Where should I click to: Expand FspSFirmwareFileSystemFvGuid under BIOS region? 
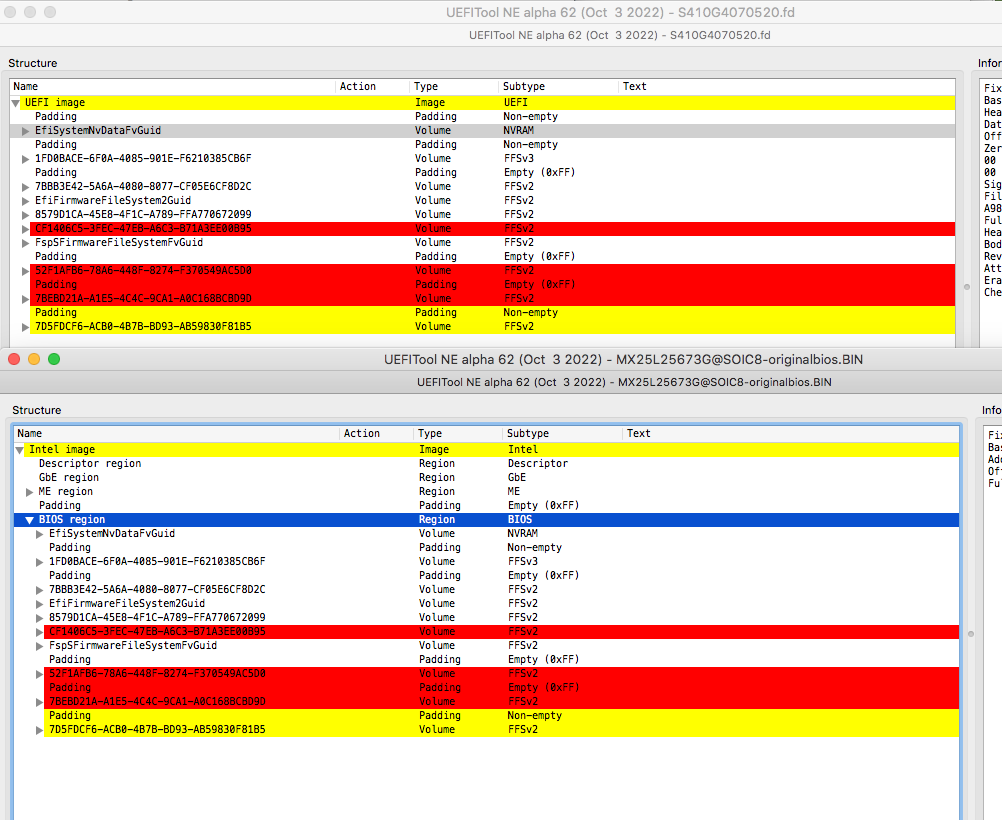[x=40, y=647]
